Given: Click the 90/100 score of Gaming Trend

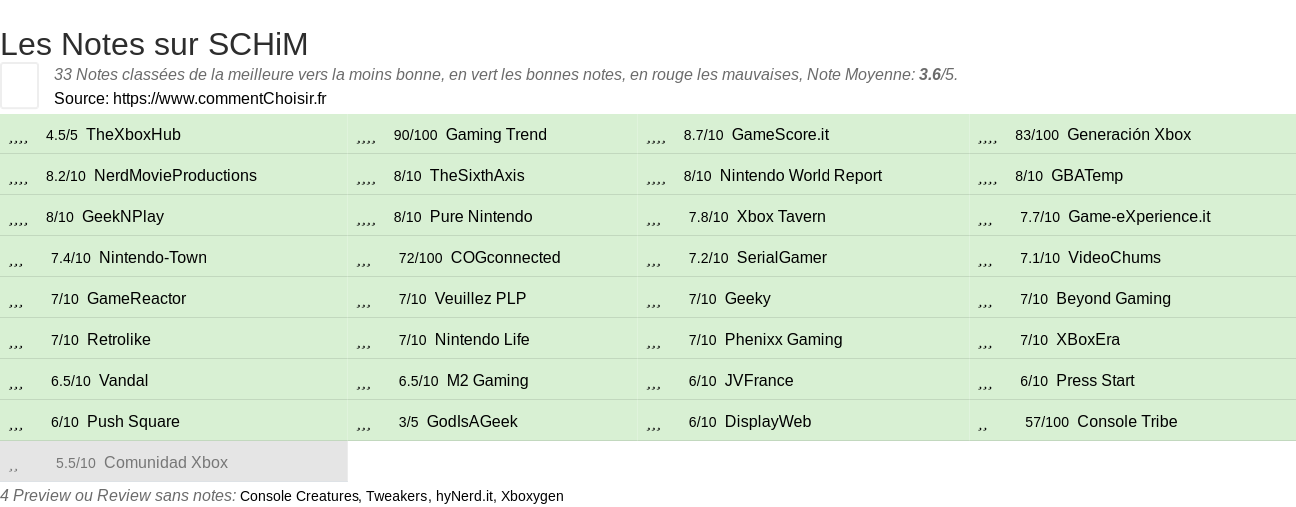Looking at the screenshot, I should click(x=416, y=135).
